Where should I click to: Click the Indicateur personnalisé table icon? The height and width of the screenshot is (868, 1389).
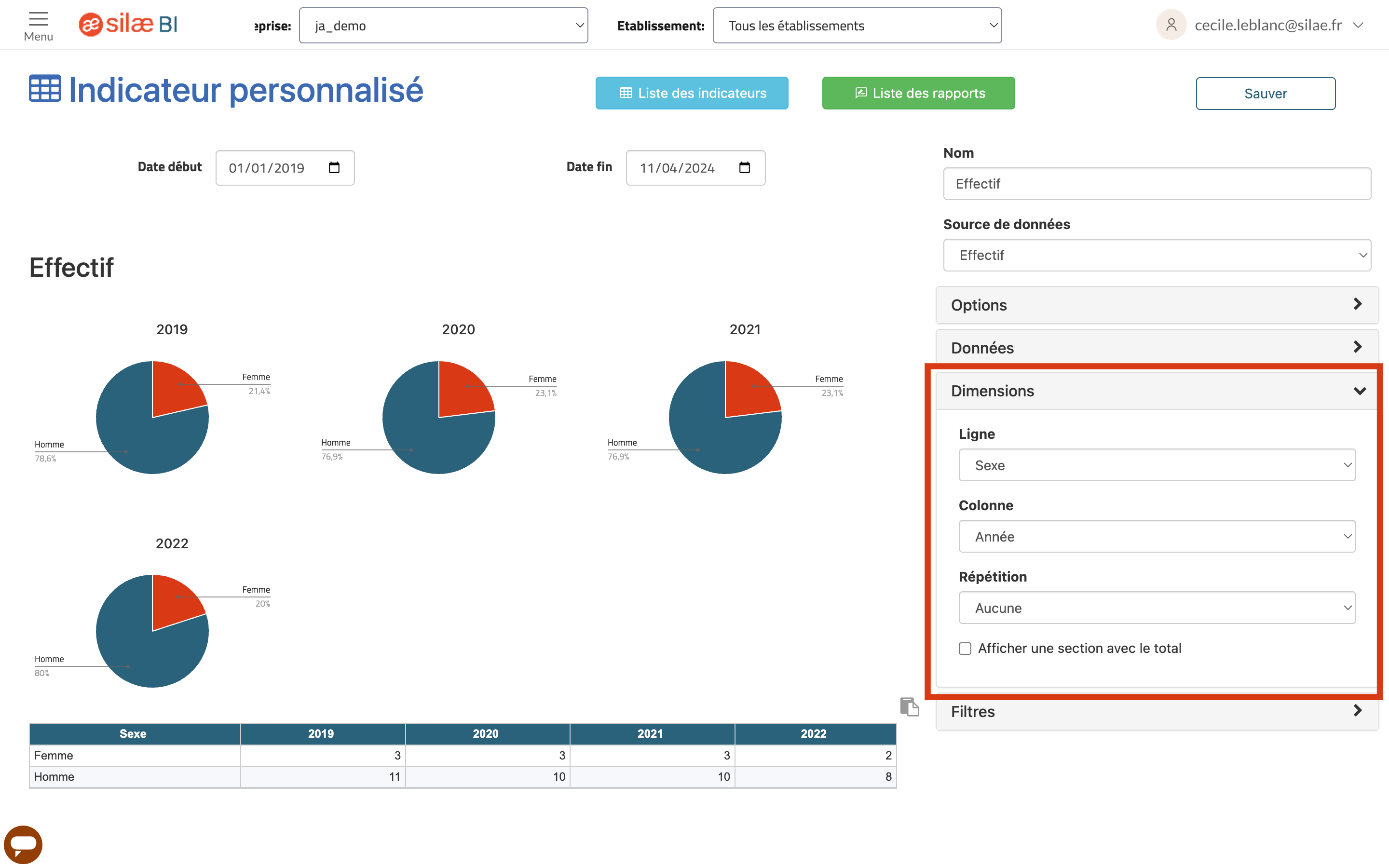tap(45, 89)
